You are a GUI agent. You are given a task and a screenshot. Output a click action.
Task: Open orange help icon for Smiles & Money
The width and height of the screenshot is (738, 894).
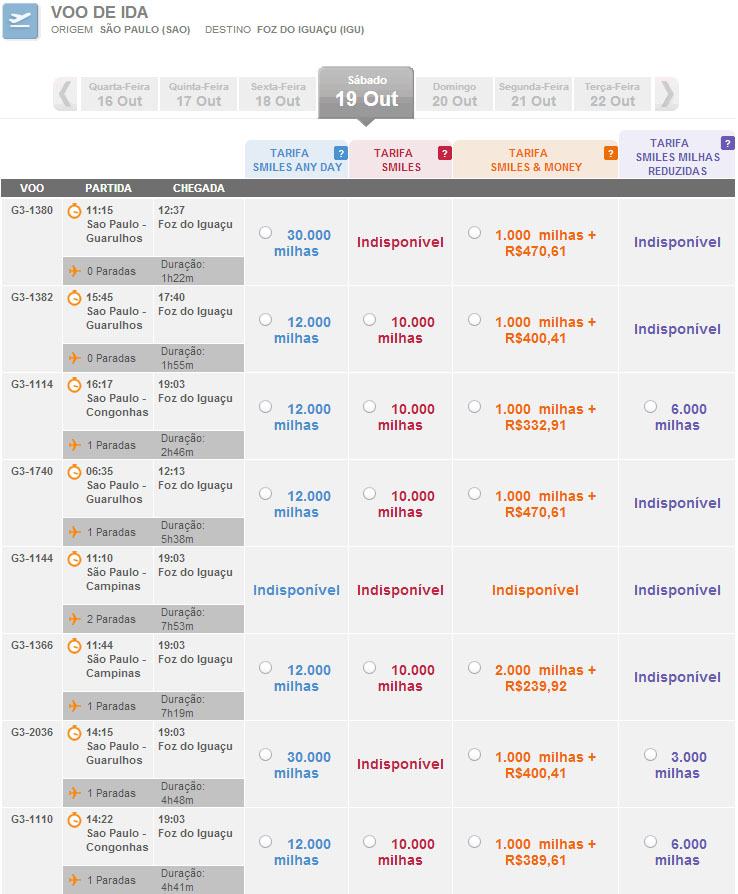(610, 153)
